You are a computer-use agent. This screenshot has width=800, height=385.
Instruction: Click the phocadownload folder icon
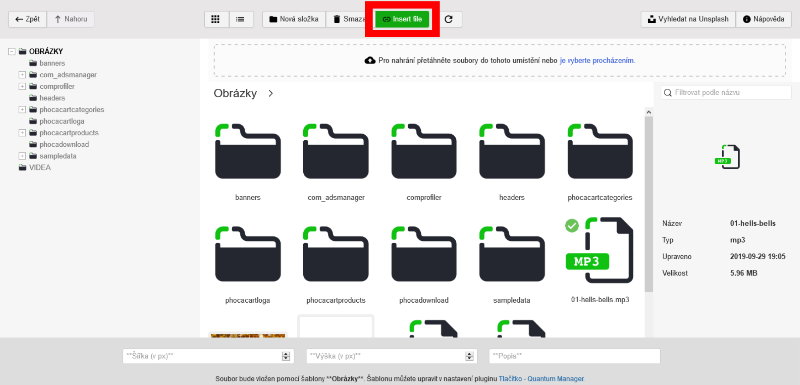click(424, 254)
